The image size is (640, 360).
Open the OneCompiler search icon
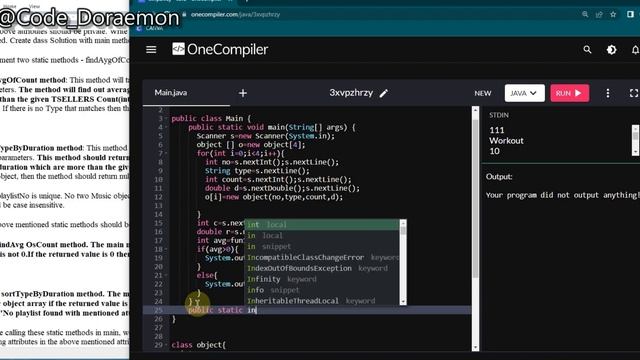[x=587, y=50]
